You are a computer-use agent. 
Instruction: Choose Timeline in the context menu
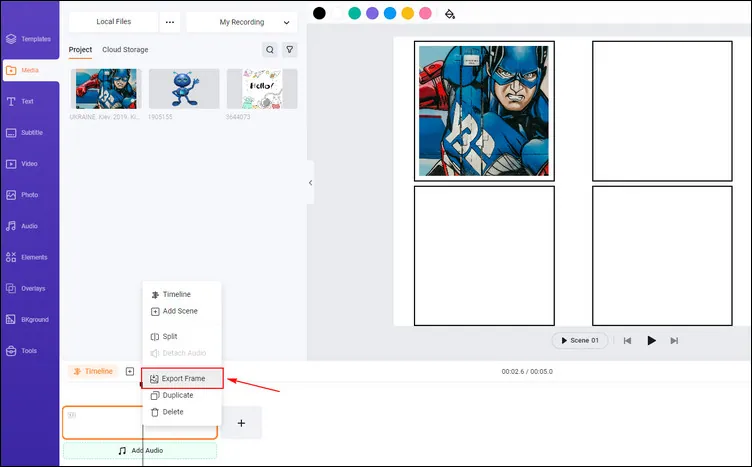click(182, 294)
